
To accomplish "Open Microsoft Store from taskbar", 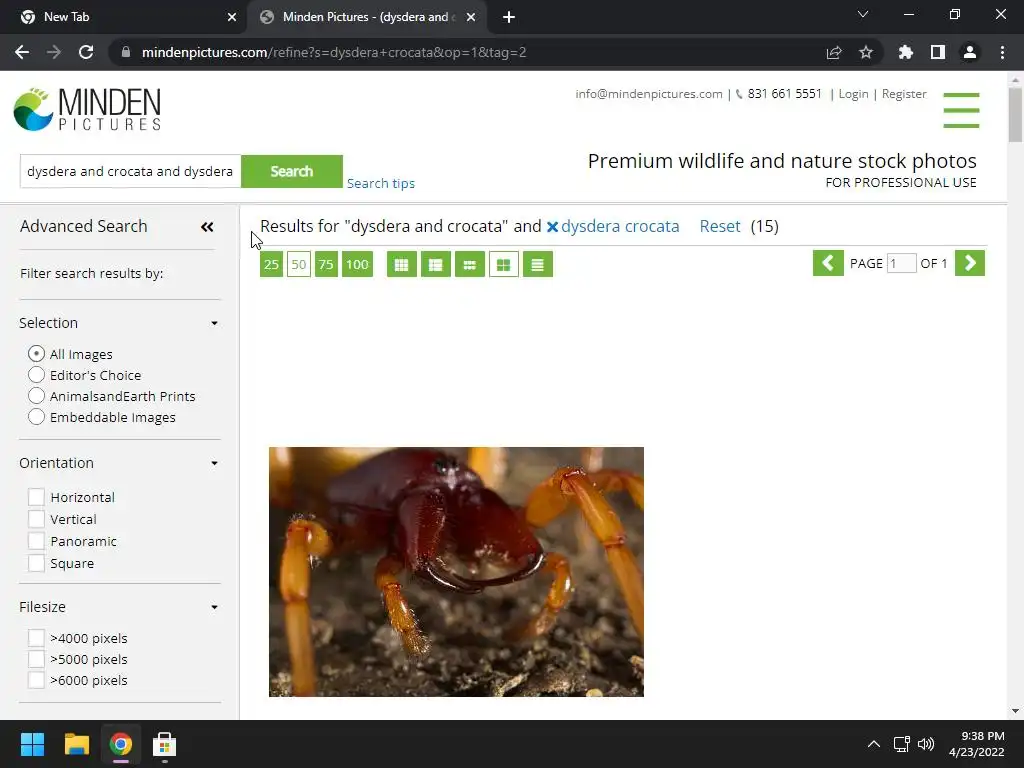I will [165, 744].
